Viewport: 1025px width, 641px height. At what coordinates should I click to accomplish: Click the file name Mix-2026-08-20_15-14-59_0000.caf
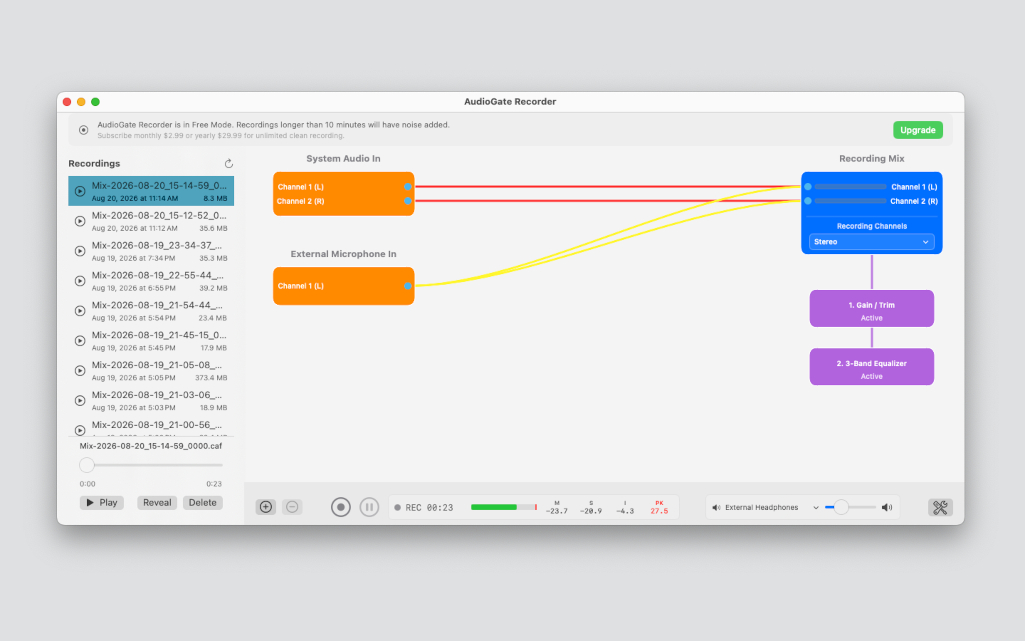point(151,446)
